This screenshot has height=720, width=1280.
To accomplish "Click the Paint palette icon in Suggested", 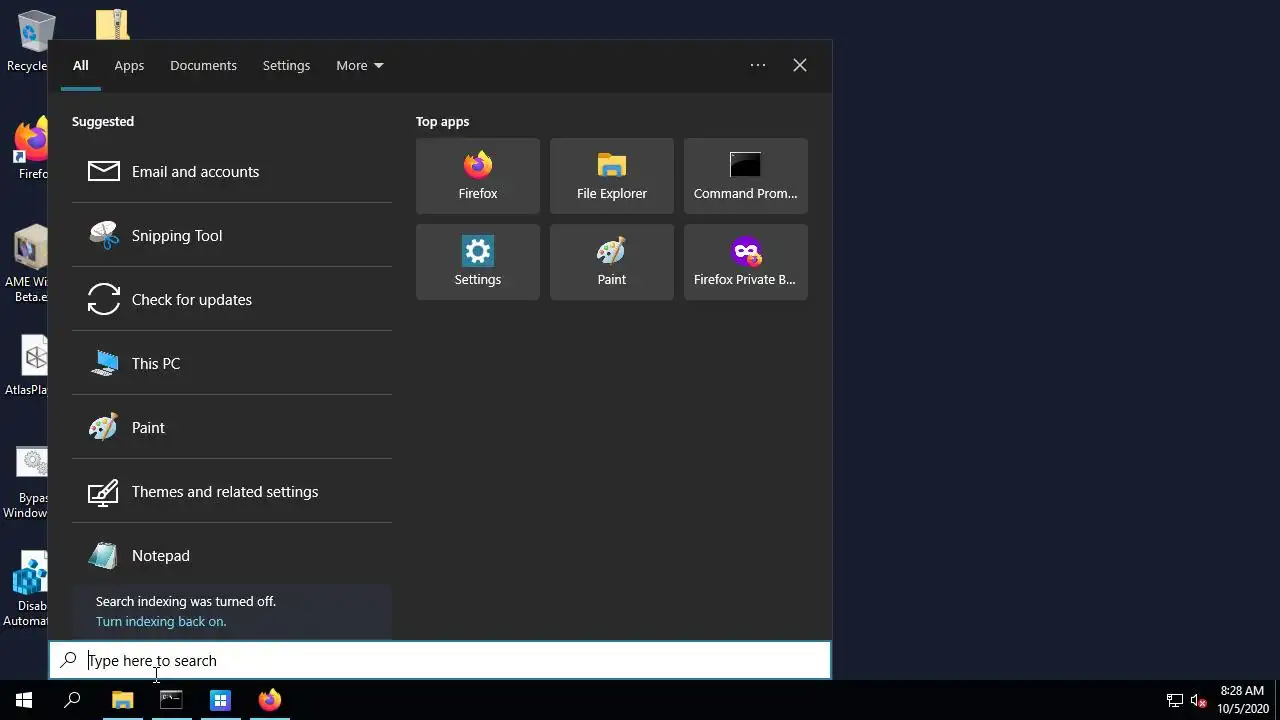I will click(104, 427).
